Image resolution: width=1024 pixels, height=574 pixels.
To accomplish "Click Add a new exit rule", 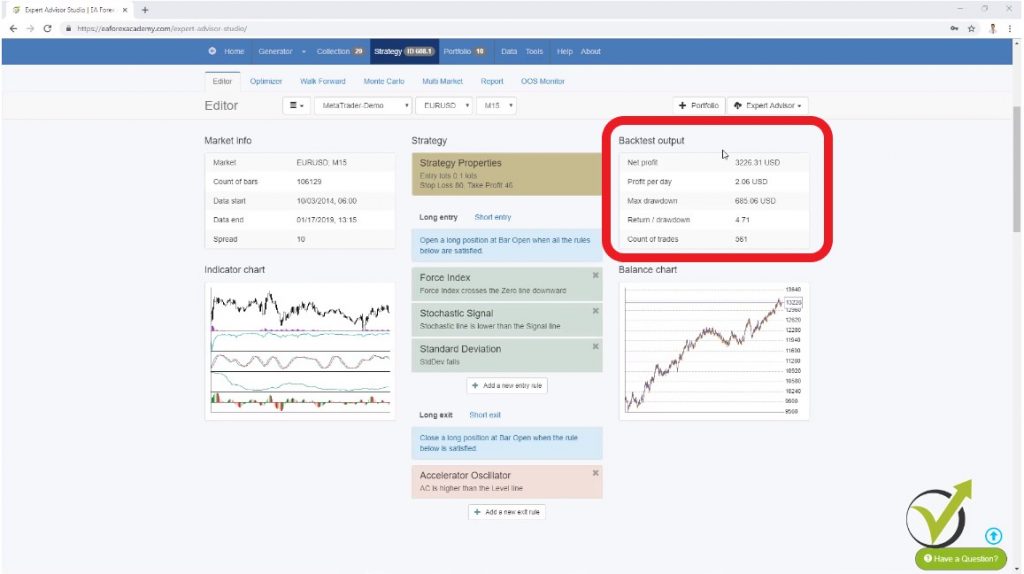I will [x=507, y=512].
